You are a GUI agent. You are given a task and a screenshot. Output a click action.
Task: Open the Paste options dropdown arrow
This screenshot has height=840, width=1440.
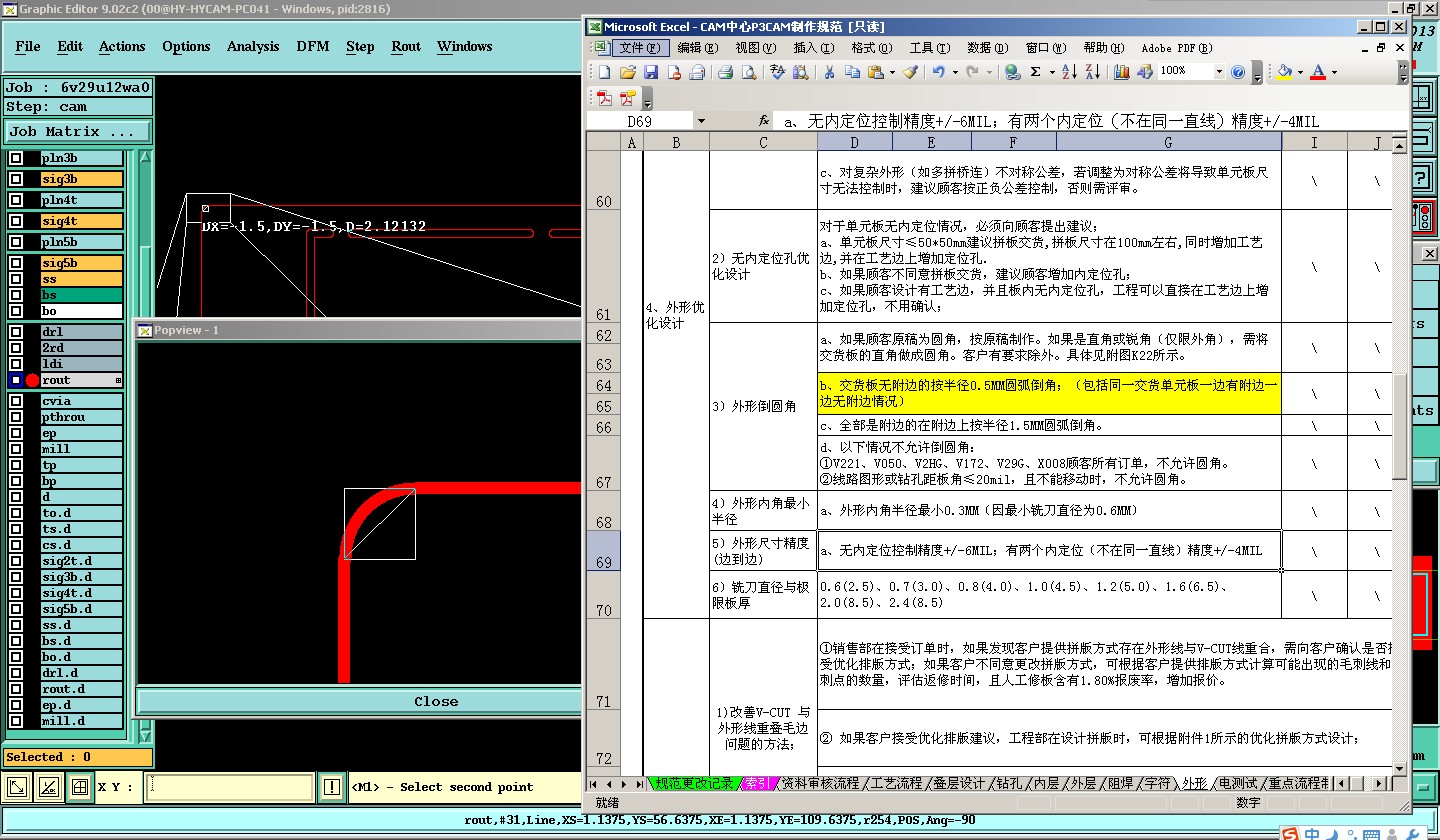coord(891,72)
